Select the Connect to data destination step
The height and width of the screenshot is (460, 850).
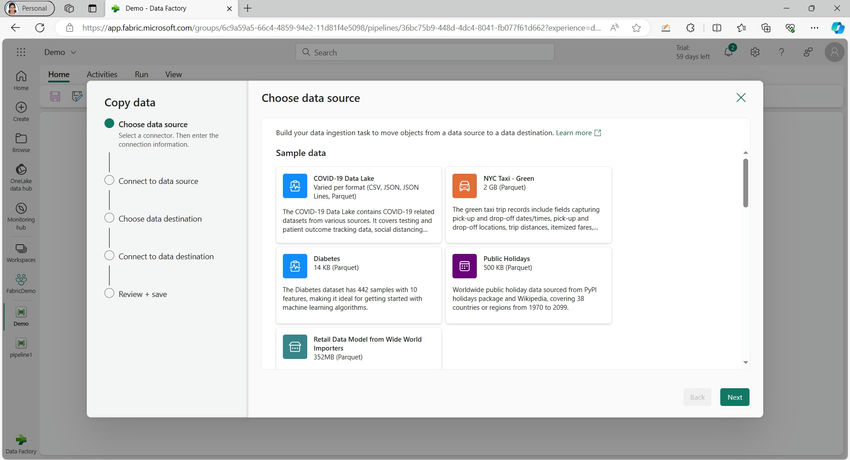[166, 256]
